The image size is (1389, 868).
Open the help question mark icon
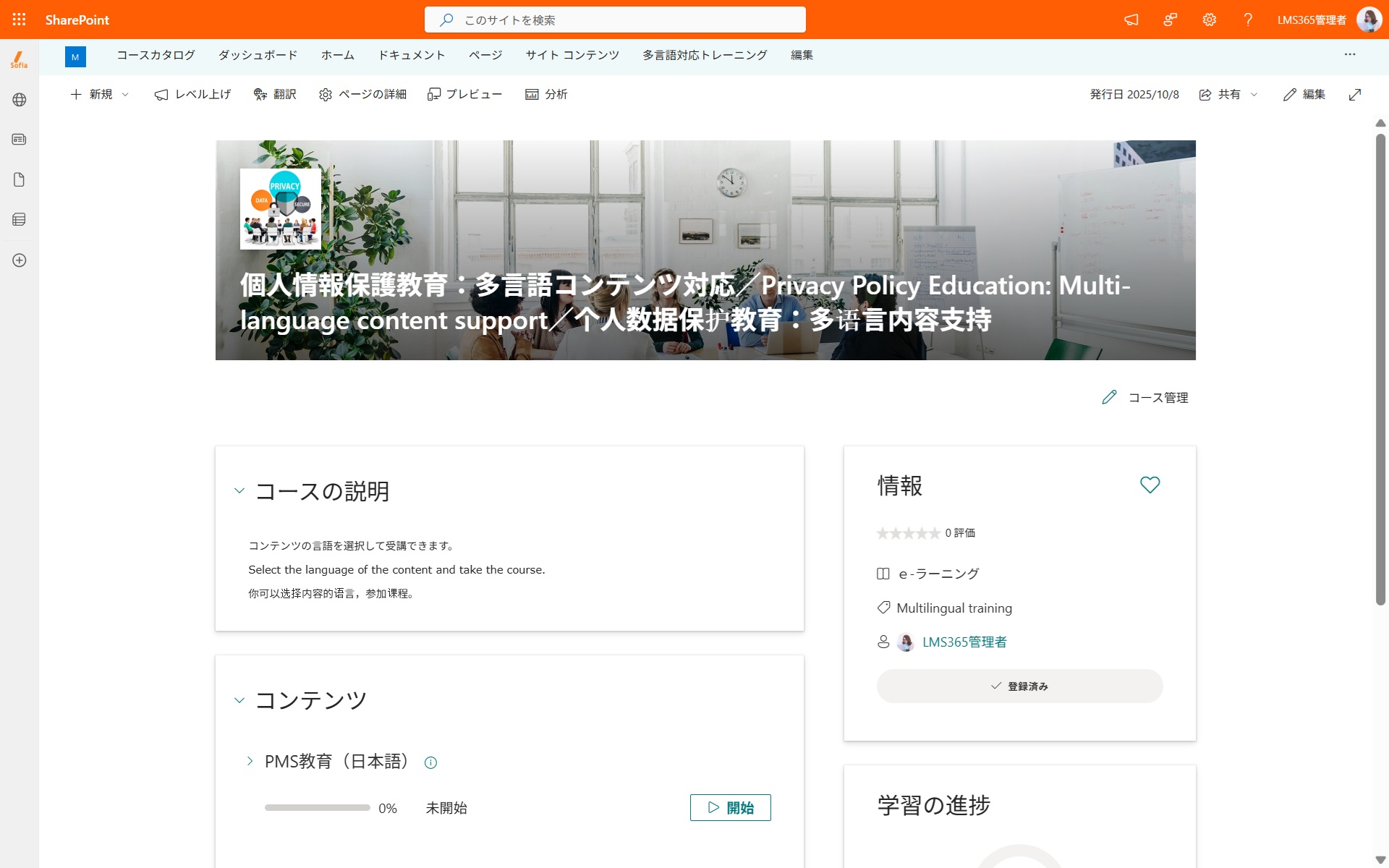[1248, 20]
